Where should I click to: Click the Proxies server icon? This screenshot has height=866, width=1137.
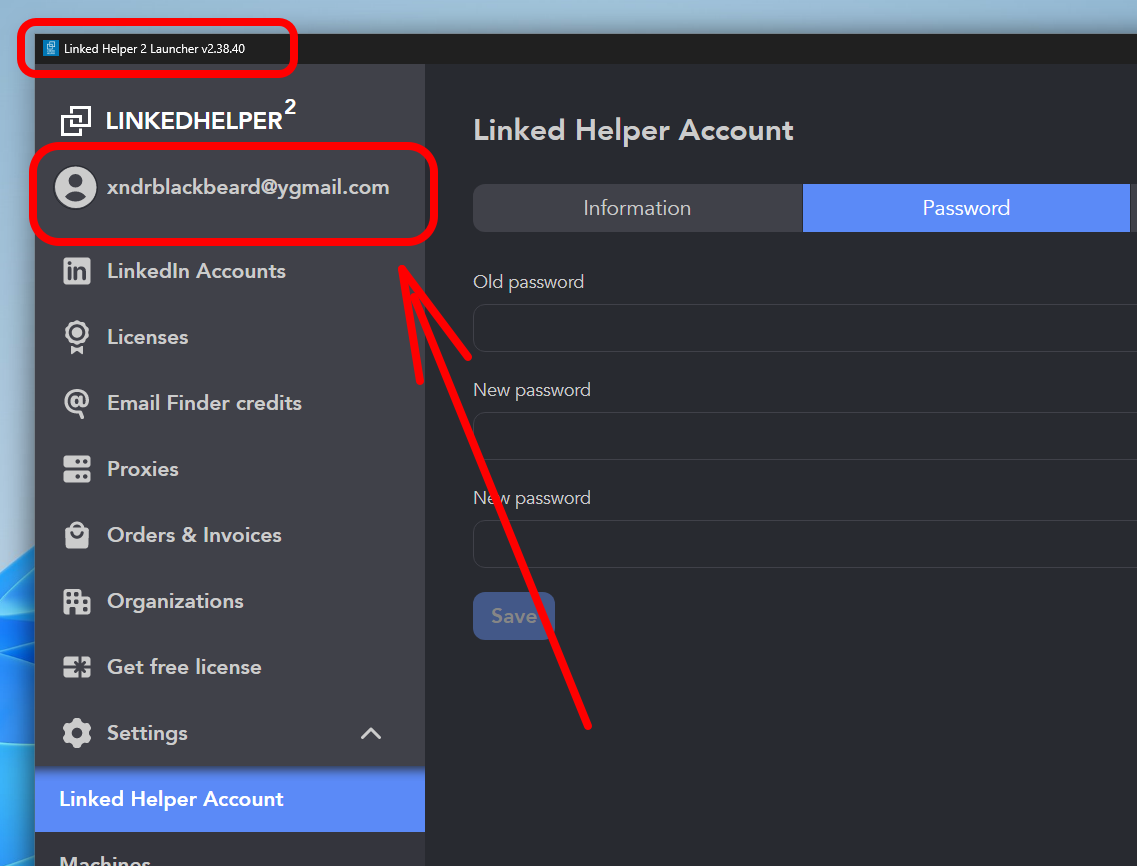[x=77, y=469]
